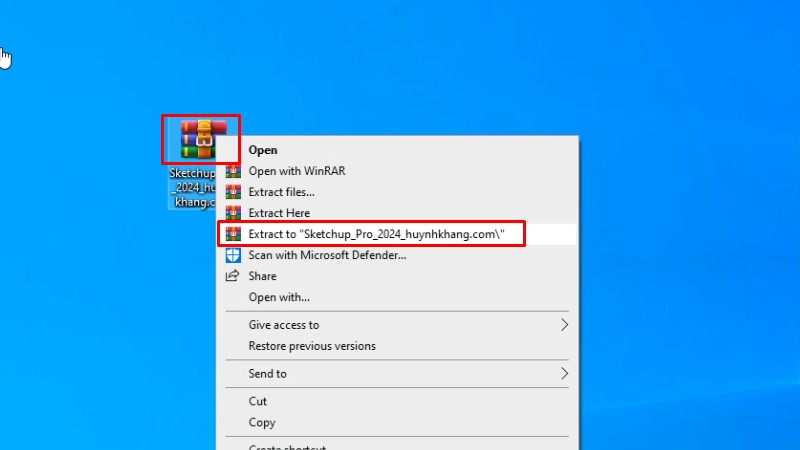This screenshot has width=800, height=450.
Task: Click the WinRAR icon beside "Open with WinRAR"
Action: click(233, 171)
